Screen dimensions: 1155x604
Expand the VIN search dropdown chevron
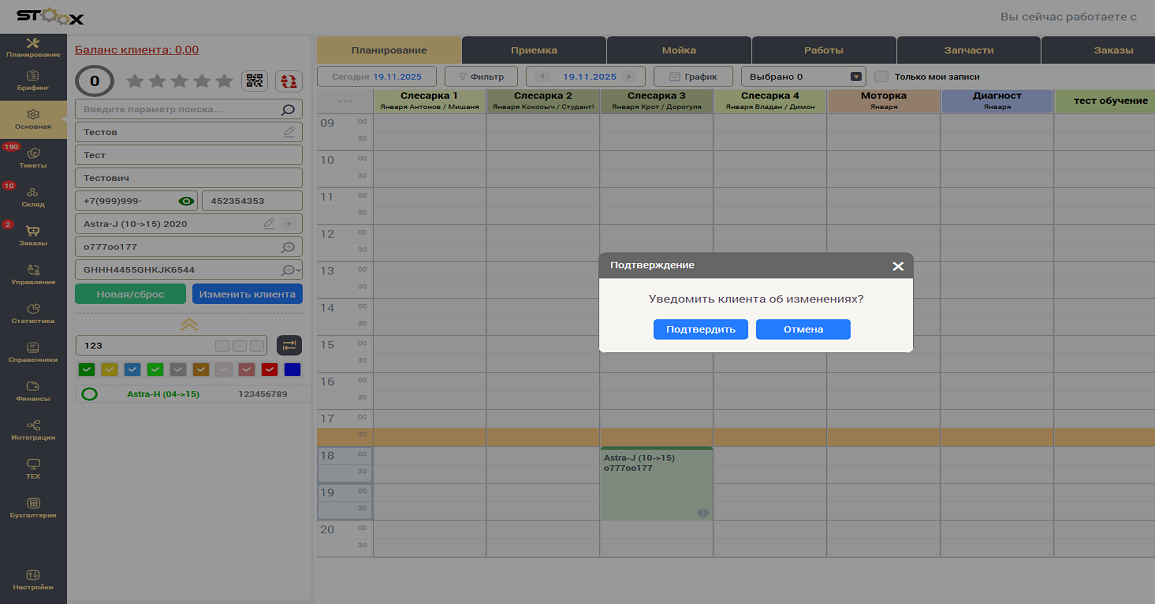[x=298, y=270]
